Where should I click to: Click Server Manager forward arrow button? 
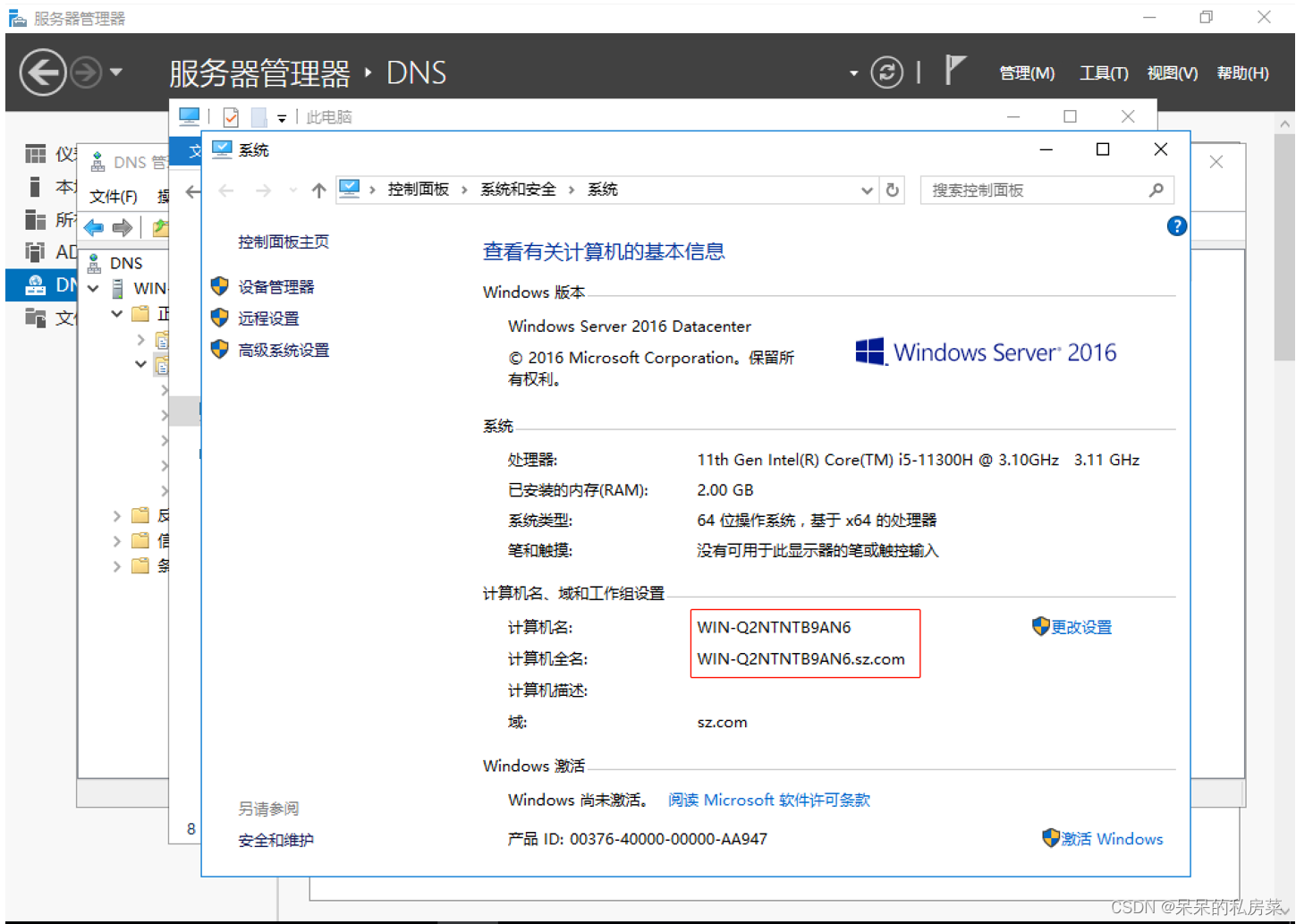(x=86, y=72)
